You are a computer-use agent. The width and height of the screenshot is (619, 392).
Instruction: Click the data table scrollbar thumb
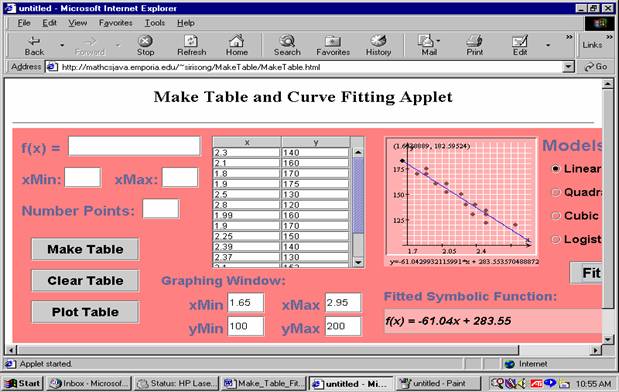click(x=358, y=195)
